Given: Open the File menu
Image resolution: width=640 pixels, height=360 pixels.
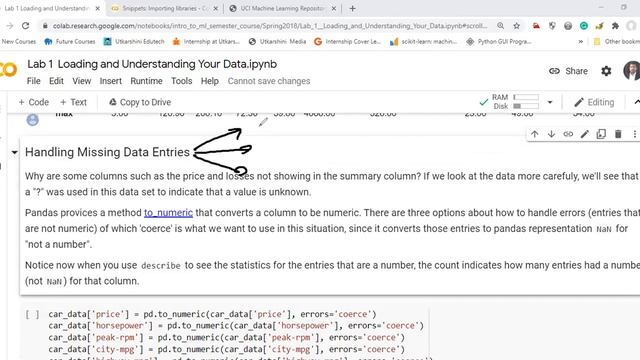Looking at the screenshot, I should click(x=33, y=81).
